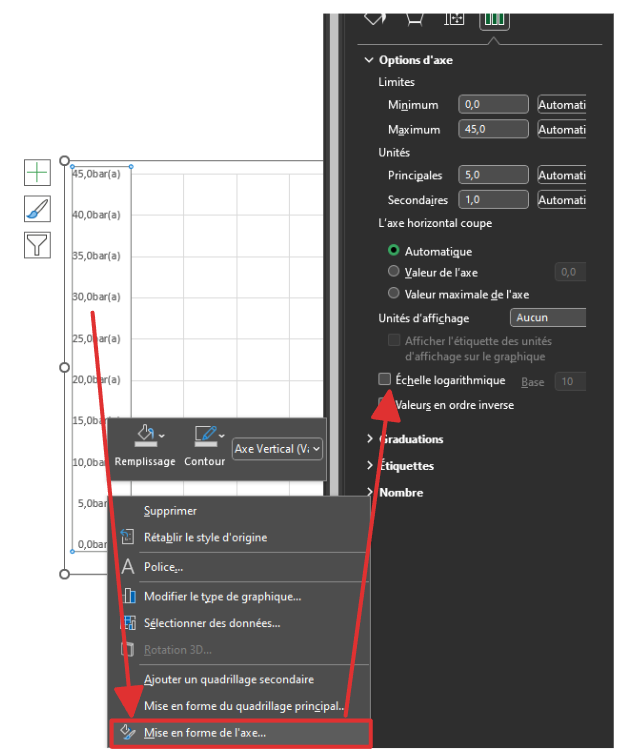Image resolution: width=628 pixels, height=755 pixels.
Task: Collapse the Options d'axe section
Action: pos(369,60)
